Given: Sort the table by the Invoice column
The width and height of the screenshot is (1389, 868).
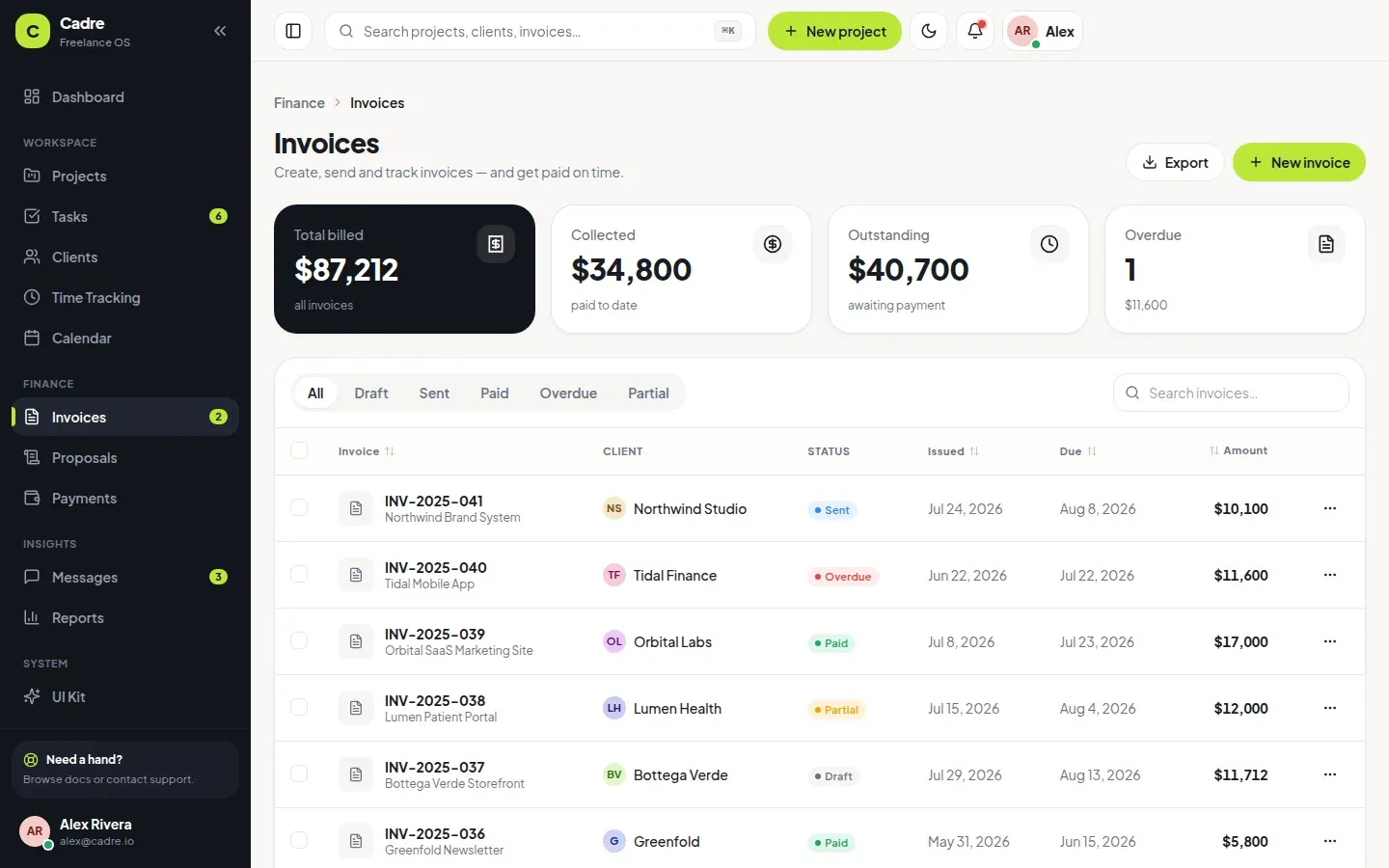Looking at the screenshot, I should pos(367,451).
